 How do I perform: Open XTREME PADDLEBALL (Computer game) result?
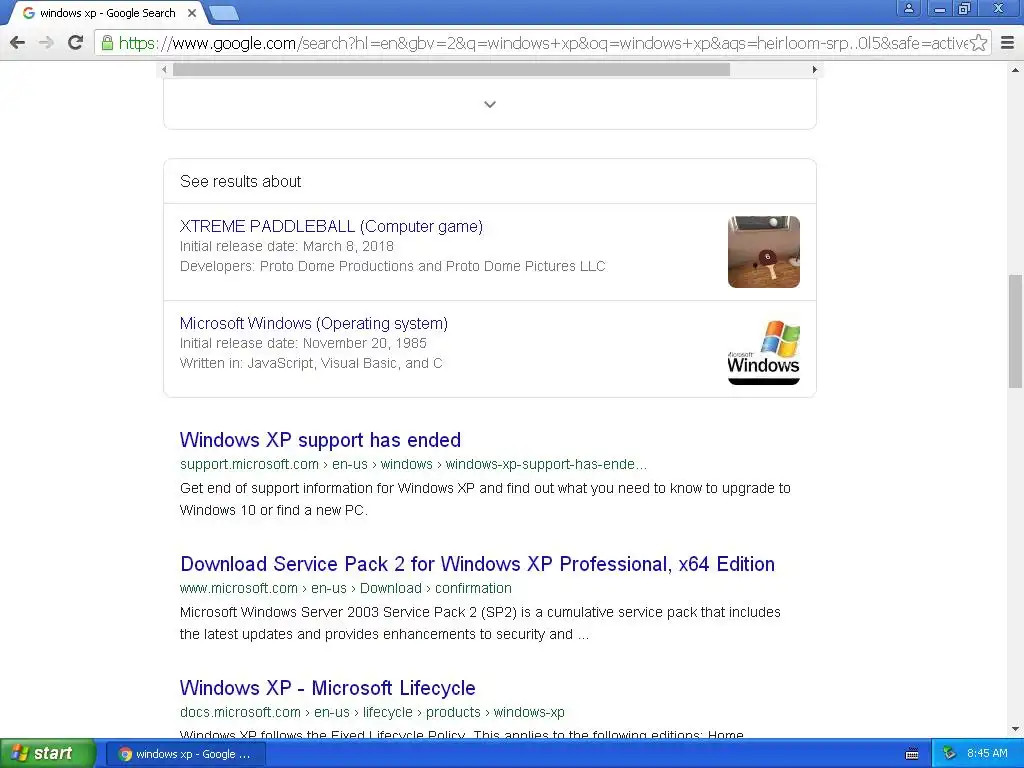point(331,226)
